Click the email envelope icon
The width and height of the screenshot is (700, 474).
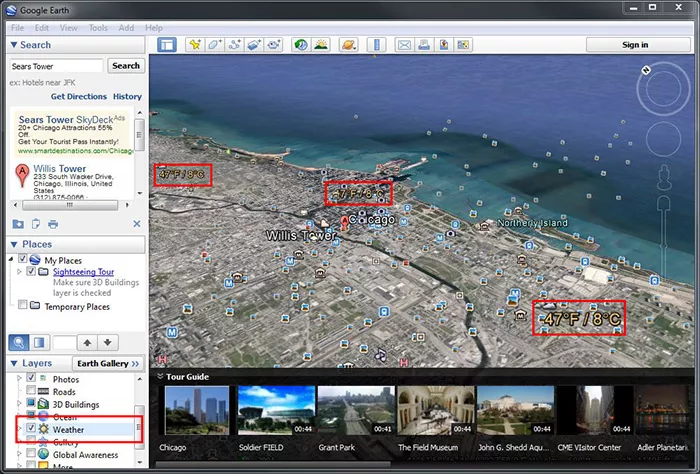coord(404,45)
